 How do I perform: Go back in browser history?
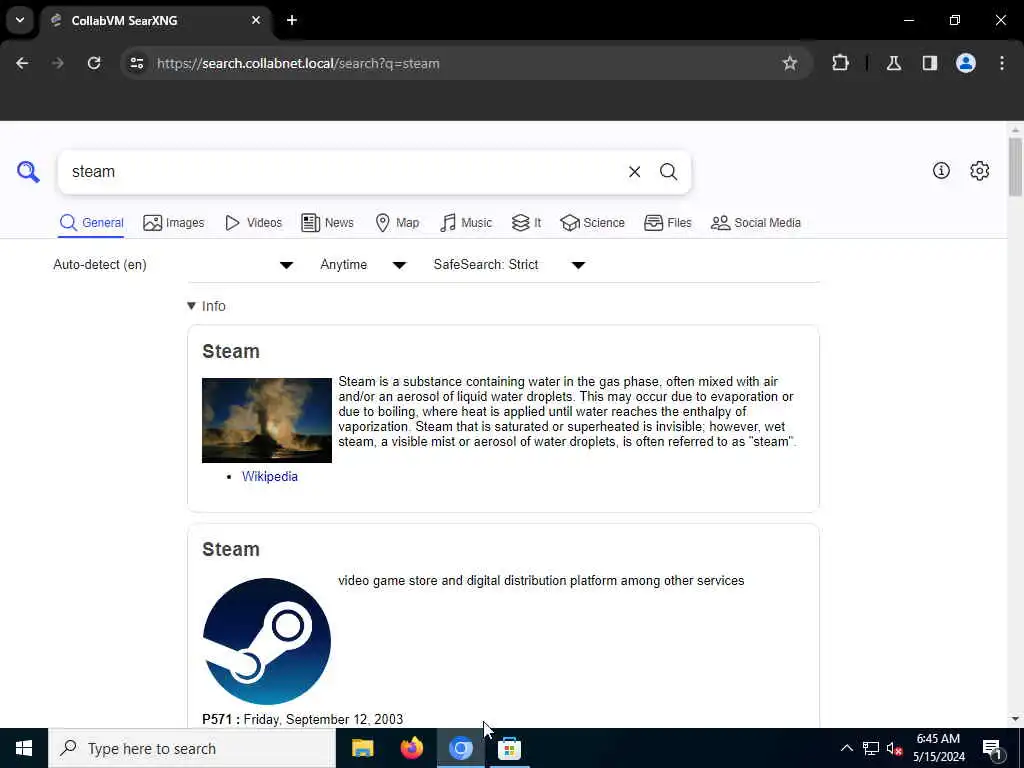(22, 63)
